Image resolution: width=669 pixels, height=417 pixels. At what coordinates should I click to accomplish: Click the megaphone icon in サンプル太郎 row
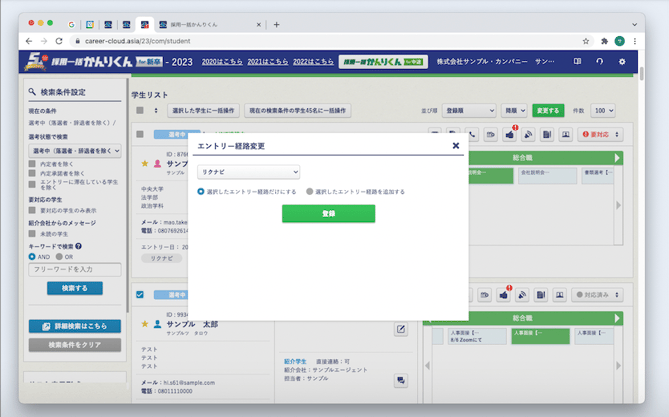[522, 295]
